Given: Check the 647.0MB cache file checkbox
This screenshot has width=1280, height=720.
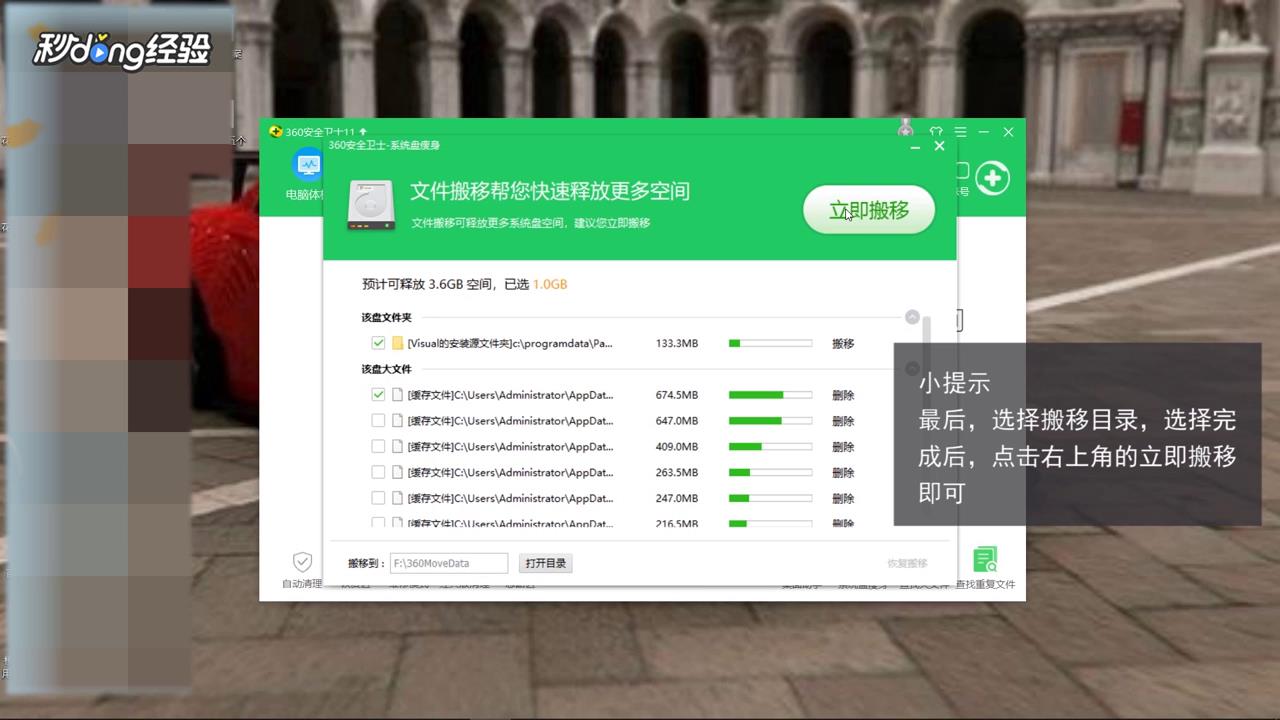Looking at the screenshot, I should 378,421.
